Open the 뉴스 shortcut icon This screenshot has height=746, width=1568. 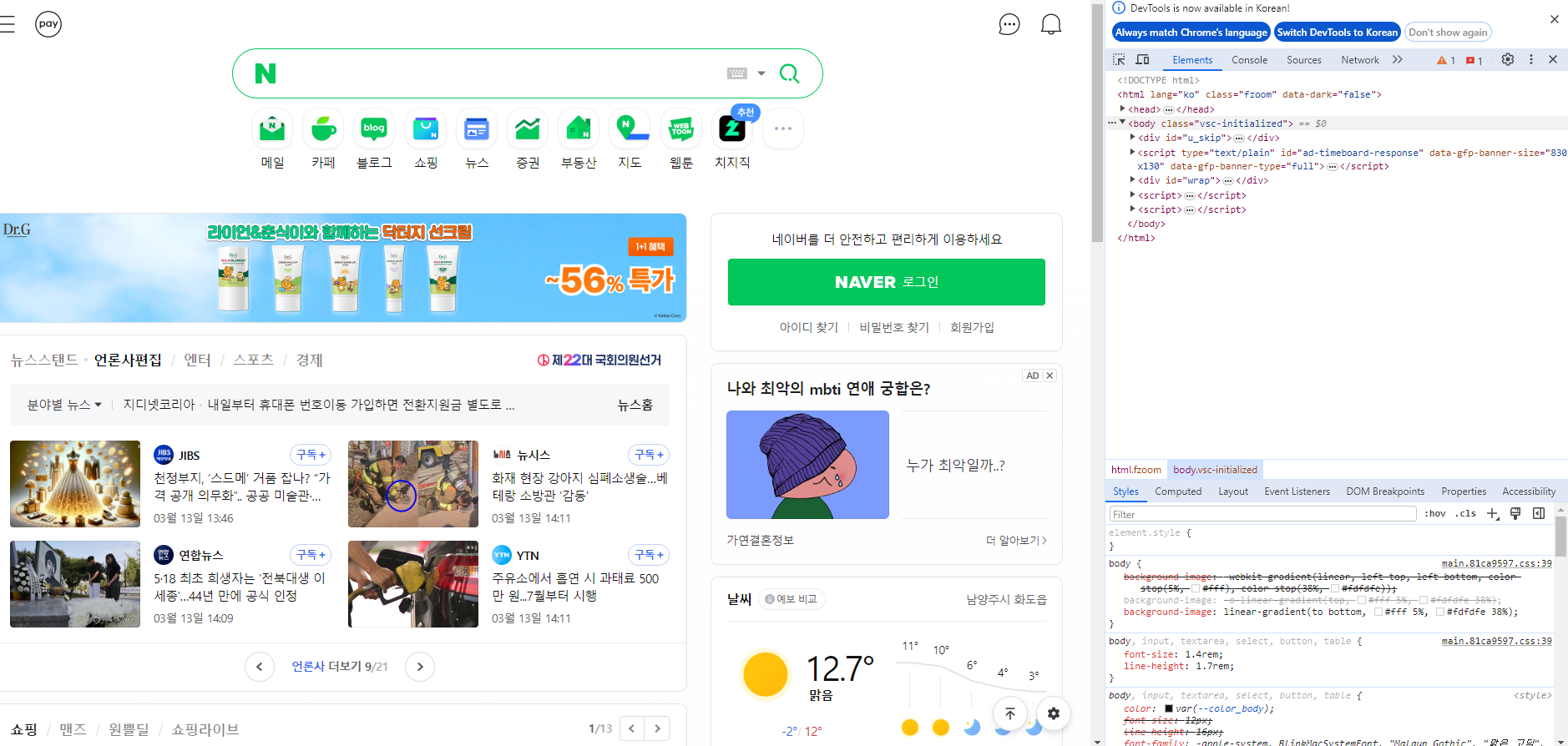[x=477, y=129]
